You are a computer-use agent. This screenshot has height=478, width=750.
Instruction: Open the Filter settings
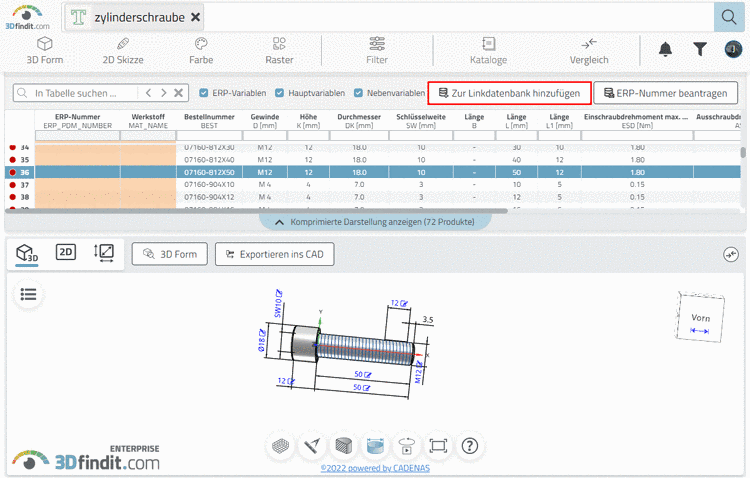point(377,50)
